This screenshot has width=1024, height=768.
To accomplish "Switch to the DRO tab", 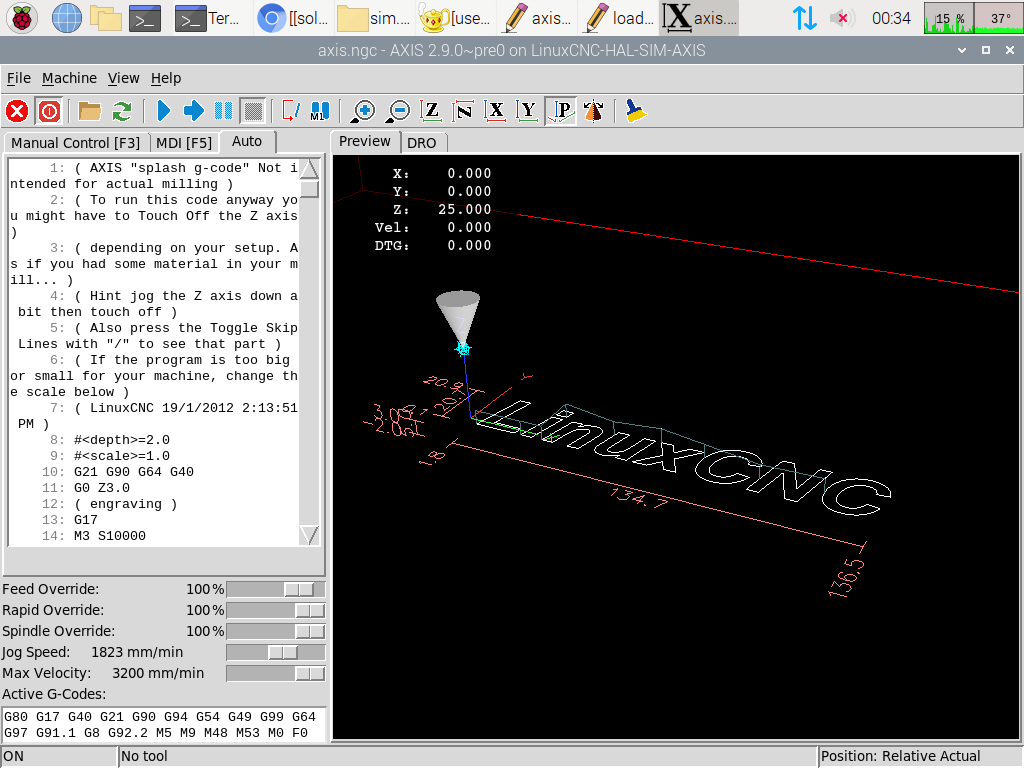I will (x=422, y=143).
